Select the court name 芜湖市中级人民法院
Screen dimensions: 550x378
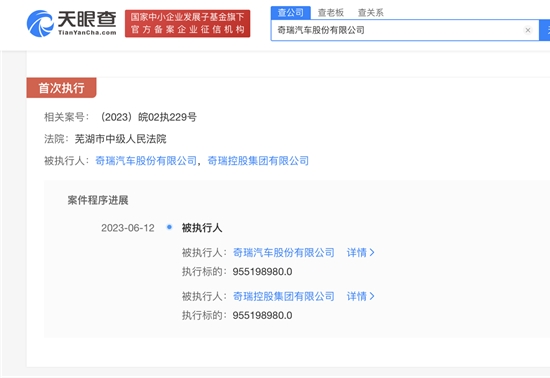pos(120,139)
